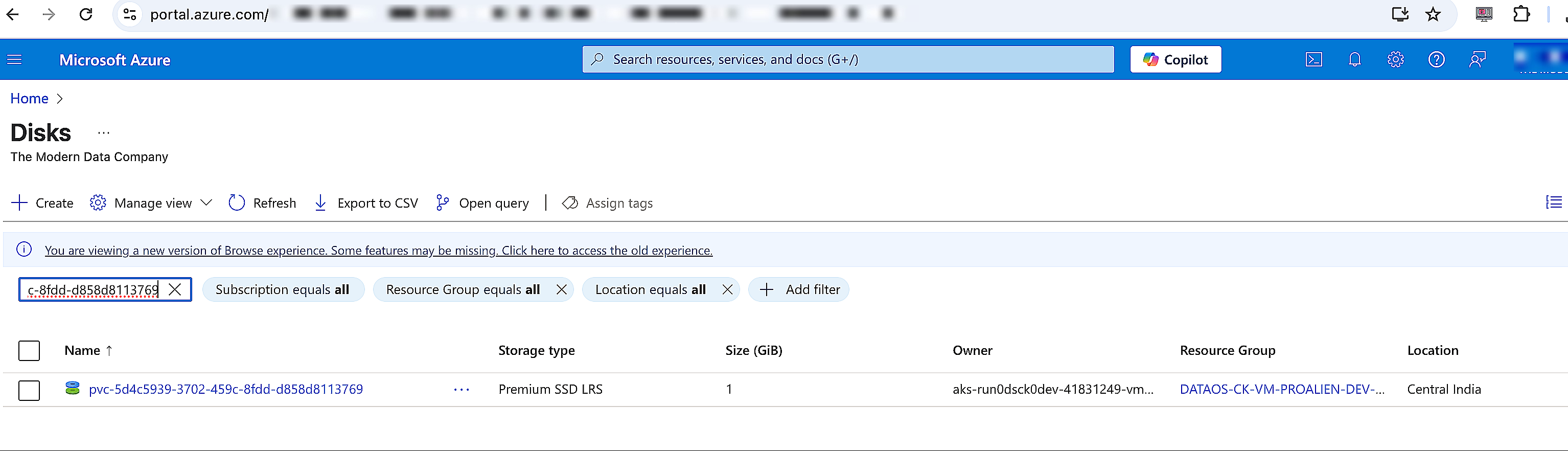Screen dimensions: 1568x451
Task: Open portal settings gear
Action: point(1395,60)
